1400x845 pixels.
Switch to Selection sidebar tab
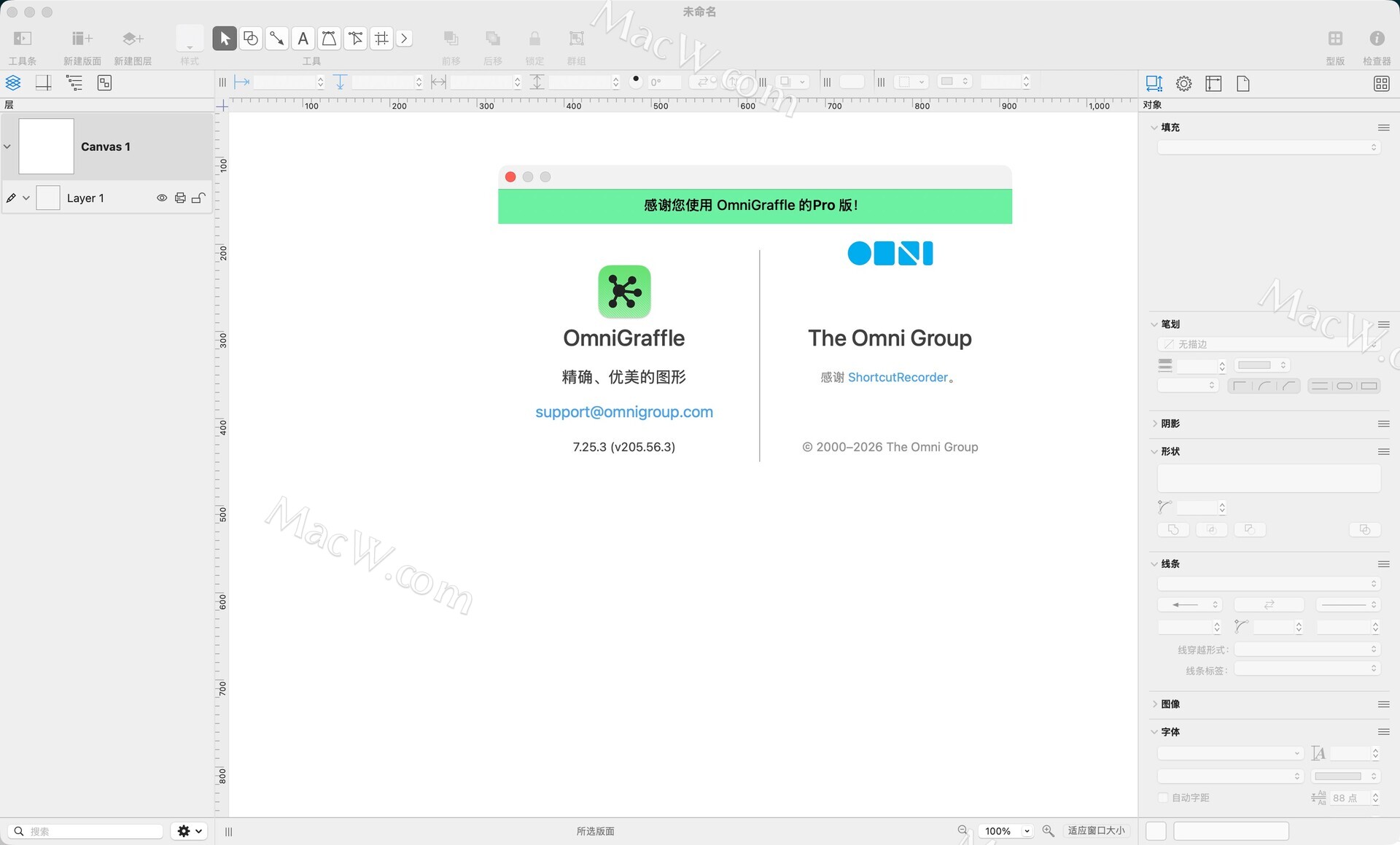105,82
